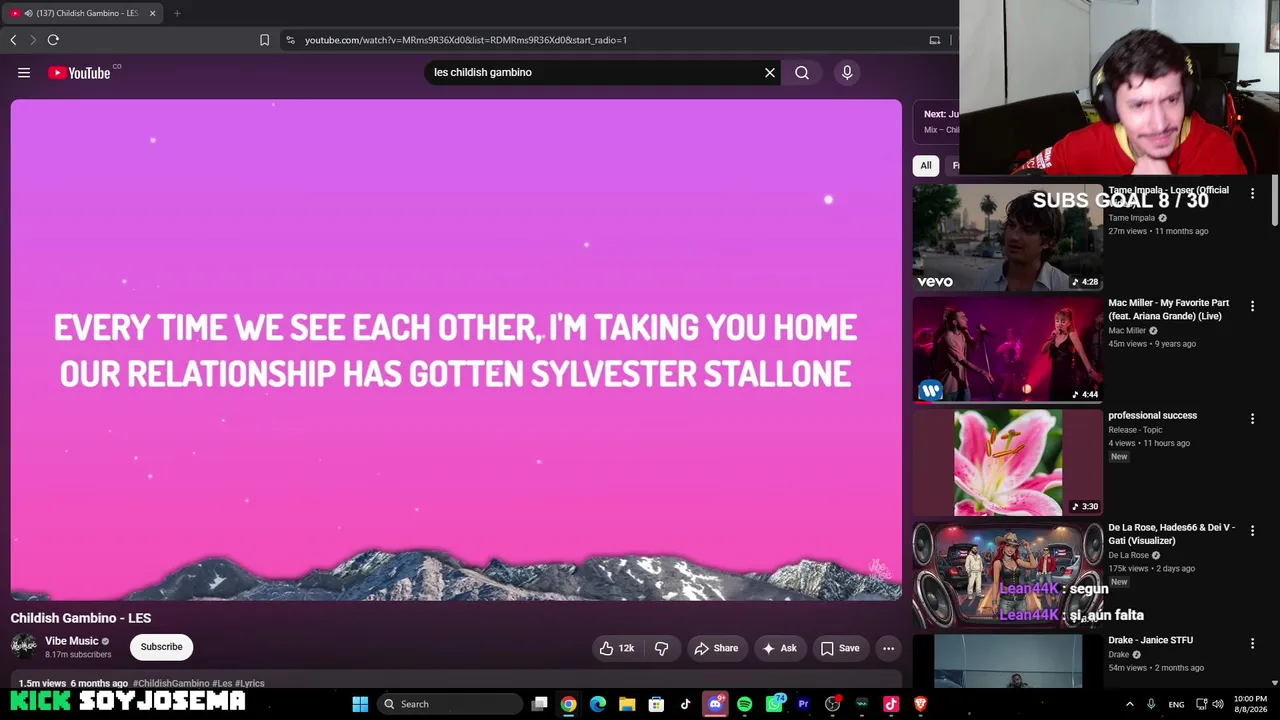
Task: Save the video to a playlist
Action: click(x=840, y=648)
